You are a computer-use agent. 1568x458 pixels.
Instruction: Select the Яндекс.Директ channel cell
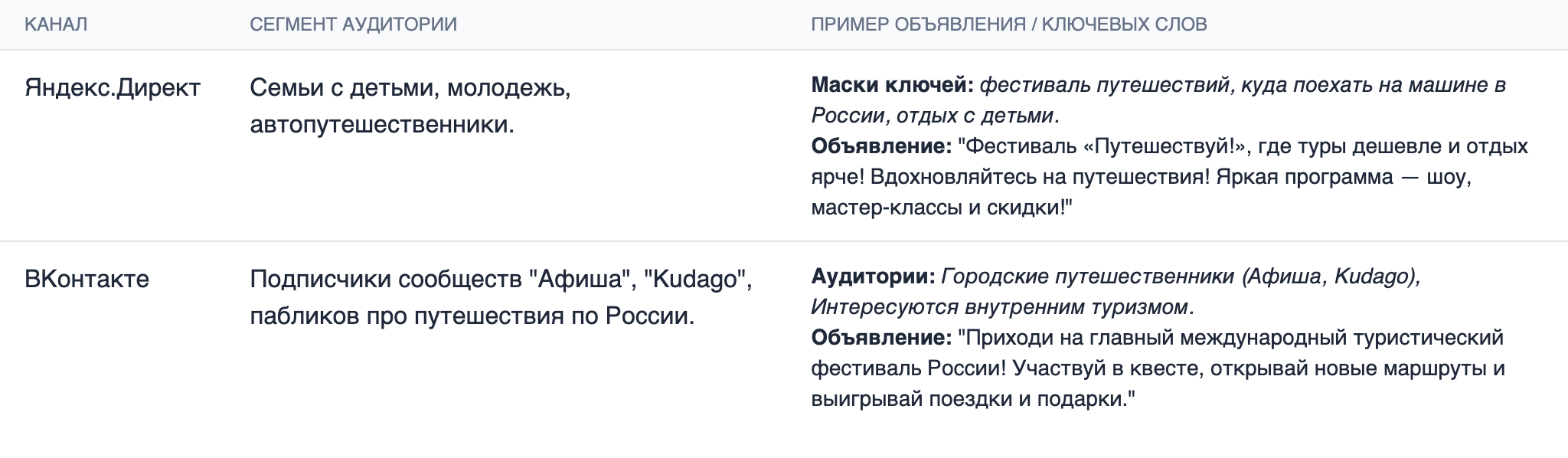[x=113, y=88]
